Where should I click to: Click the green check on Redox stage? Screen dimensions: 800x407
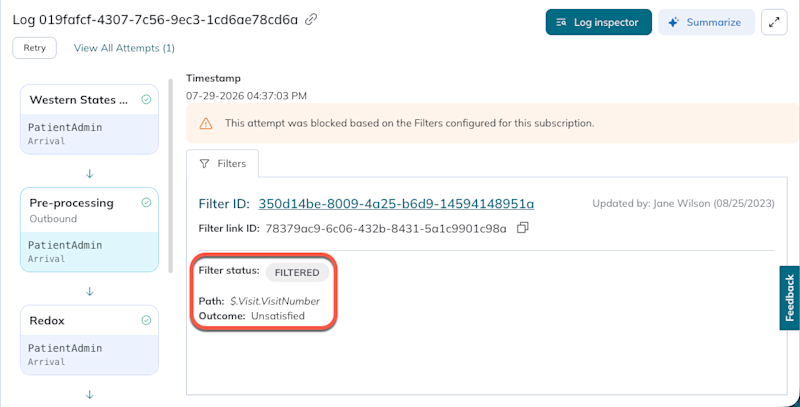click(146, 321)
